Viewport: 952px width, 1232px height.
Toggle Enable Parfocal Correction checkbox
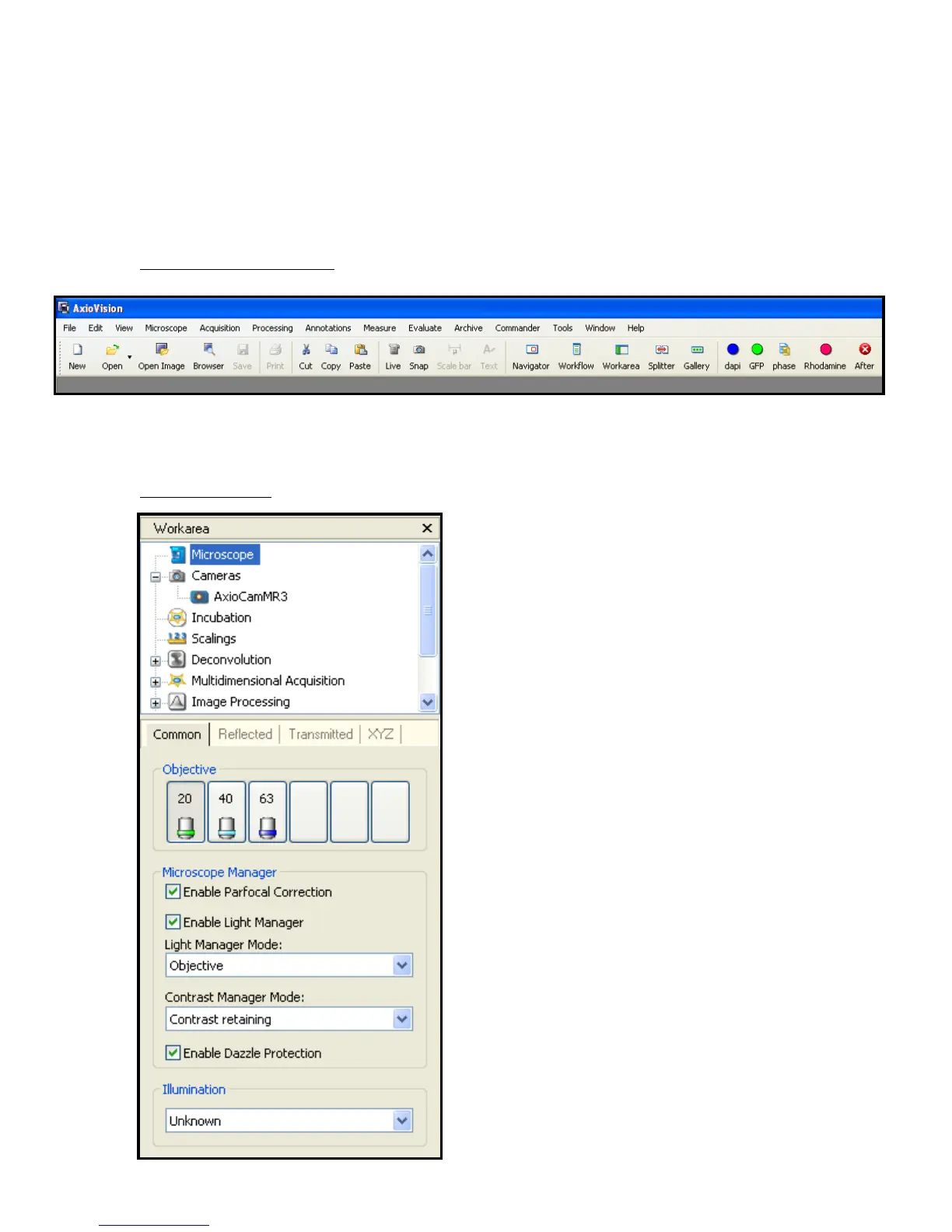click(x=173, y=891)
